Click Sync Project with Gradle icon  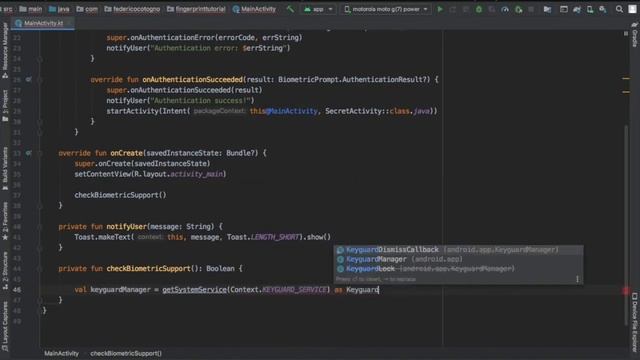(577, 9)
